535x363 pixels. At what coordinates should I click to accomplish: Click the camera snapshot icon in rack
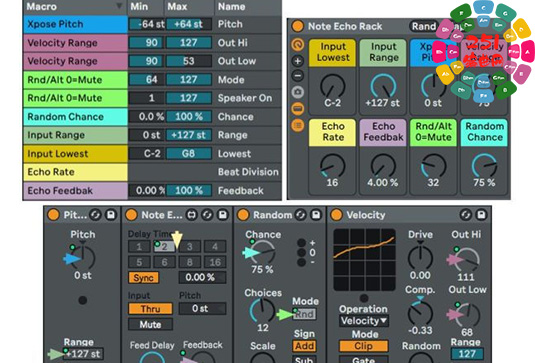coord(298,92)
